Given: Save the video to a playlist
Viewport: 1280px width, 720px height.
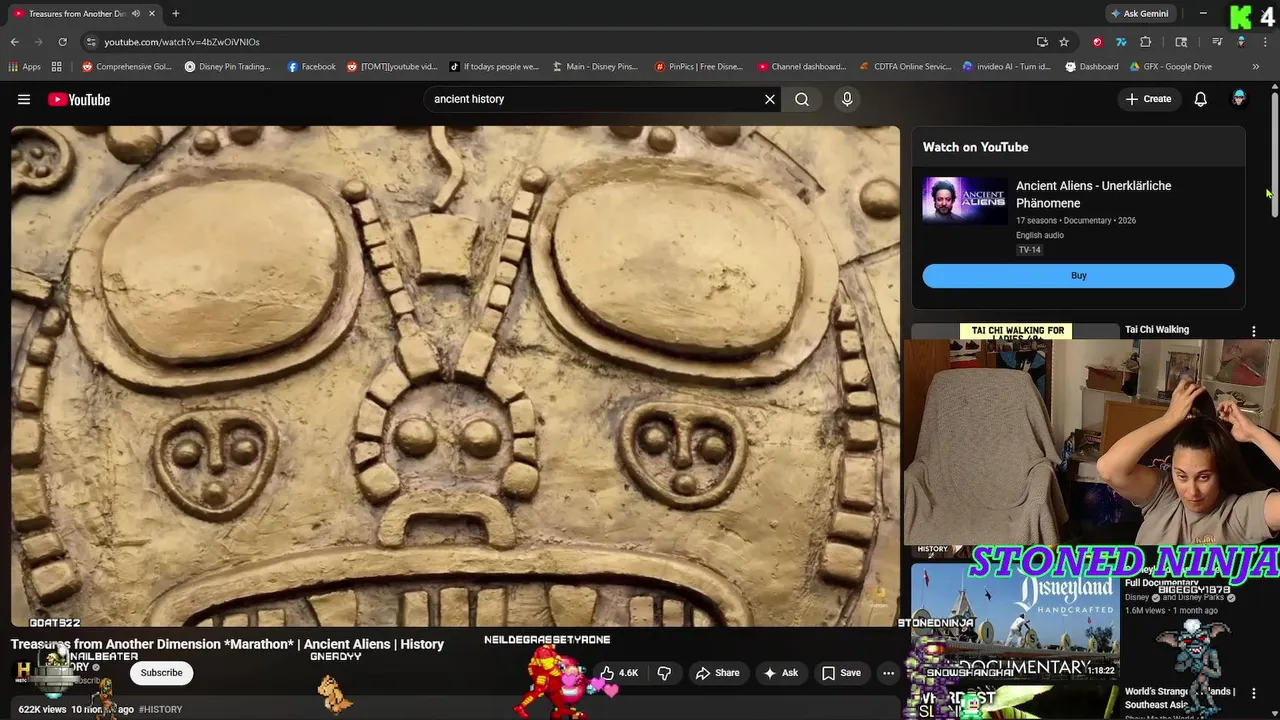Looking at the screenshot, I should pos(841,673).
